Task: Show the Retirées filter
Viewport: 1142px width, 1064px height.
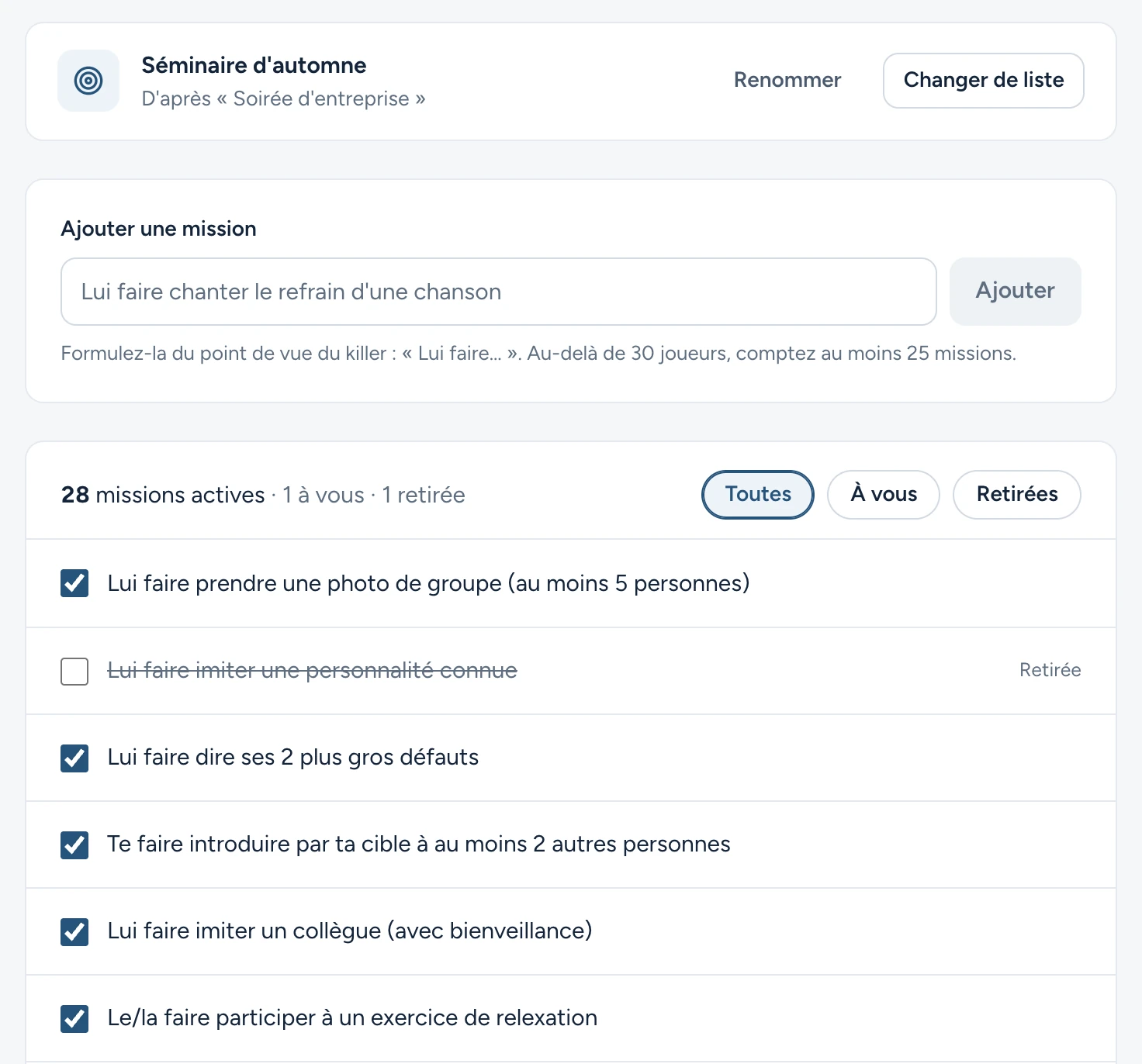Action: [x=1016, y=495]
